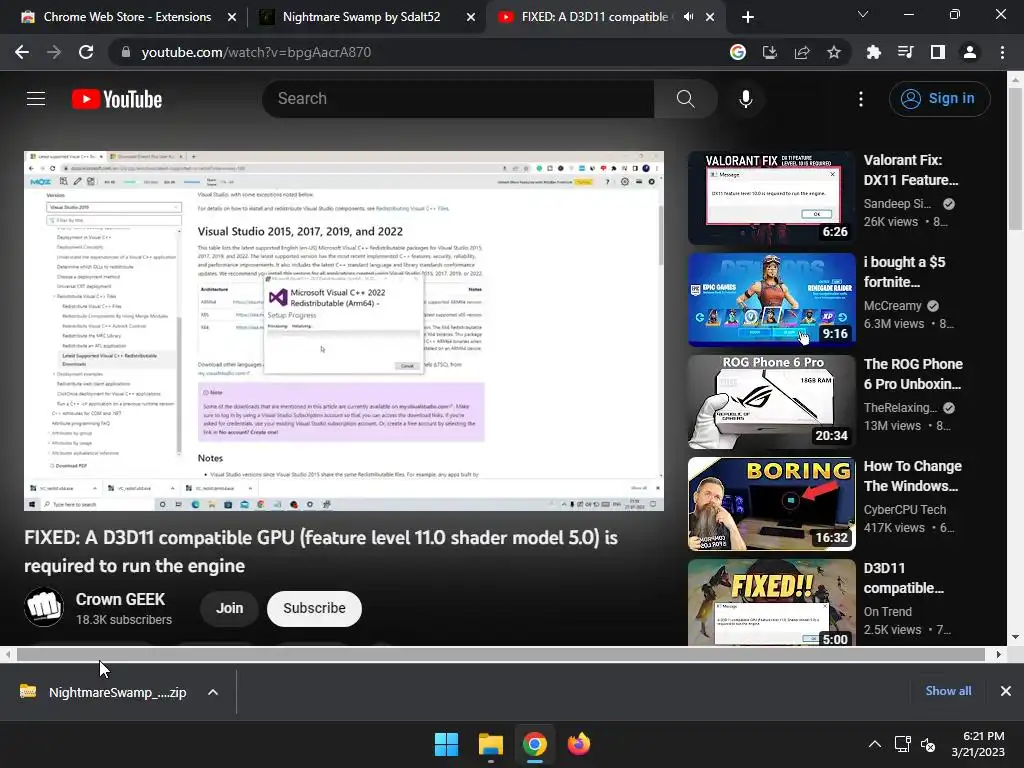1024x768 pixels.
Task: Go to YouTube home via the logo
Action: tap(117, 99)
